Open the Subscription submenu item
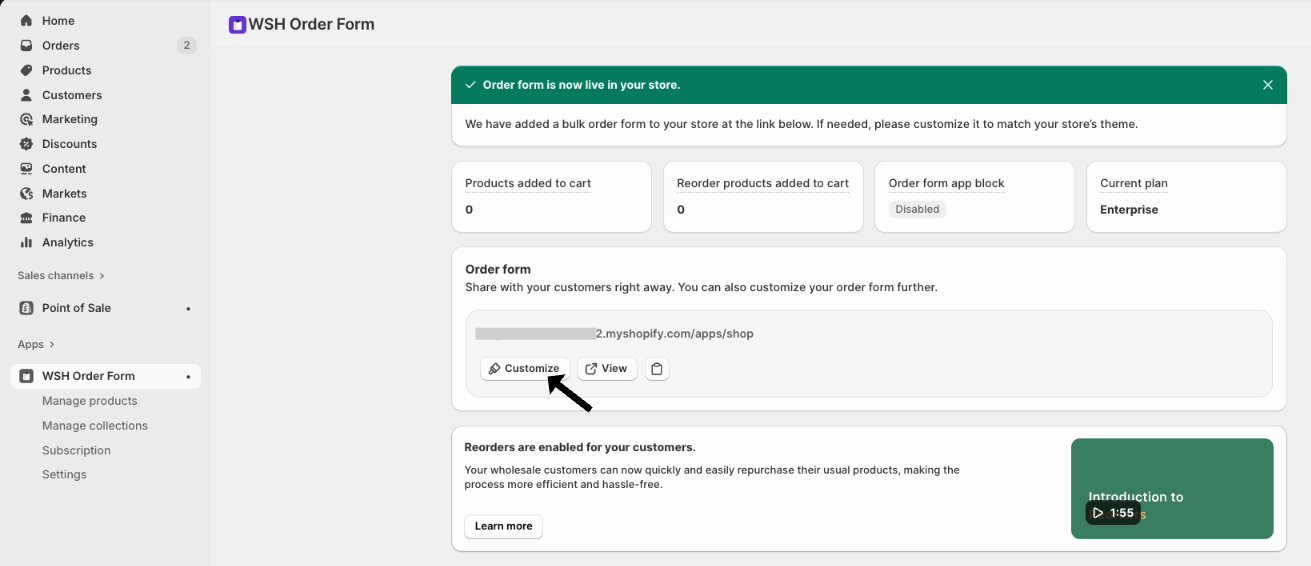 click(x=76, y=451)
